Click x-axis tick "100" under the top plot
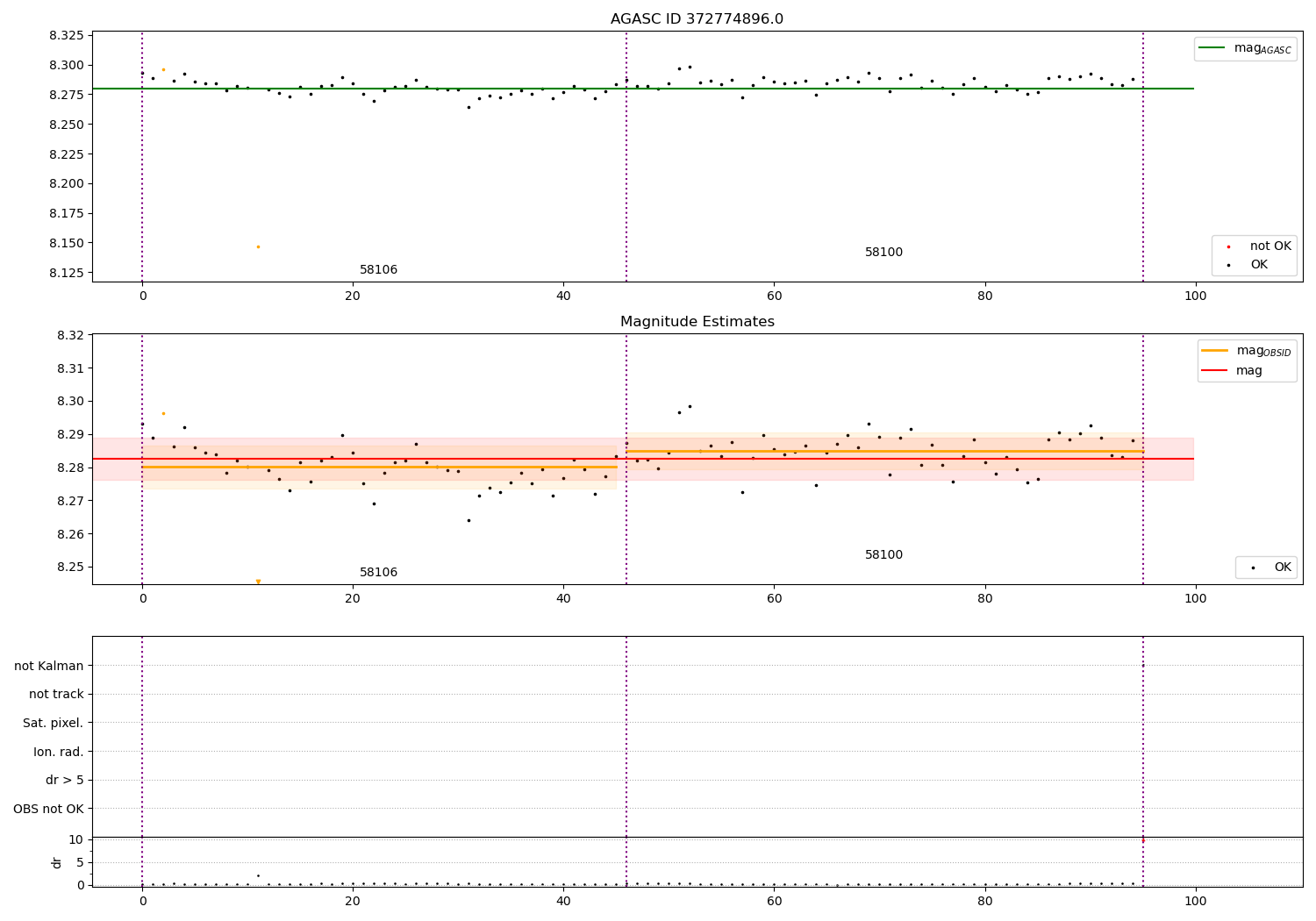Viewport: 1316px width, 921px height. [1195, 296]
